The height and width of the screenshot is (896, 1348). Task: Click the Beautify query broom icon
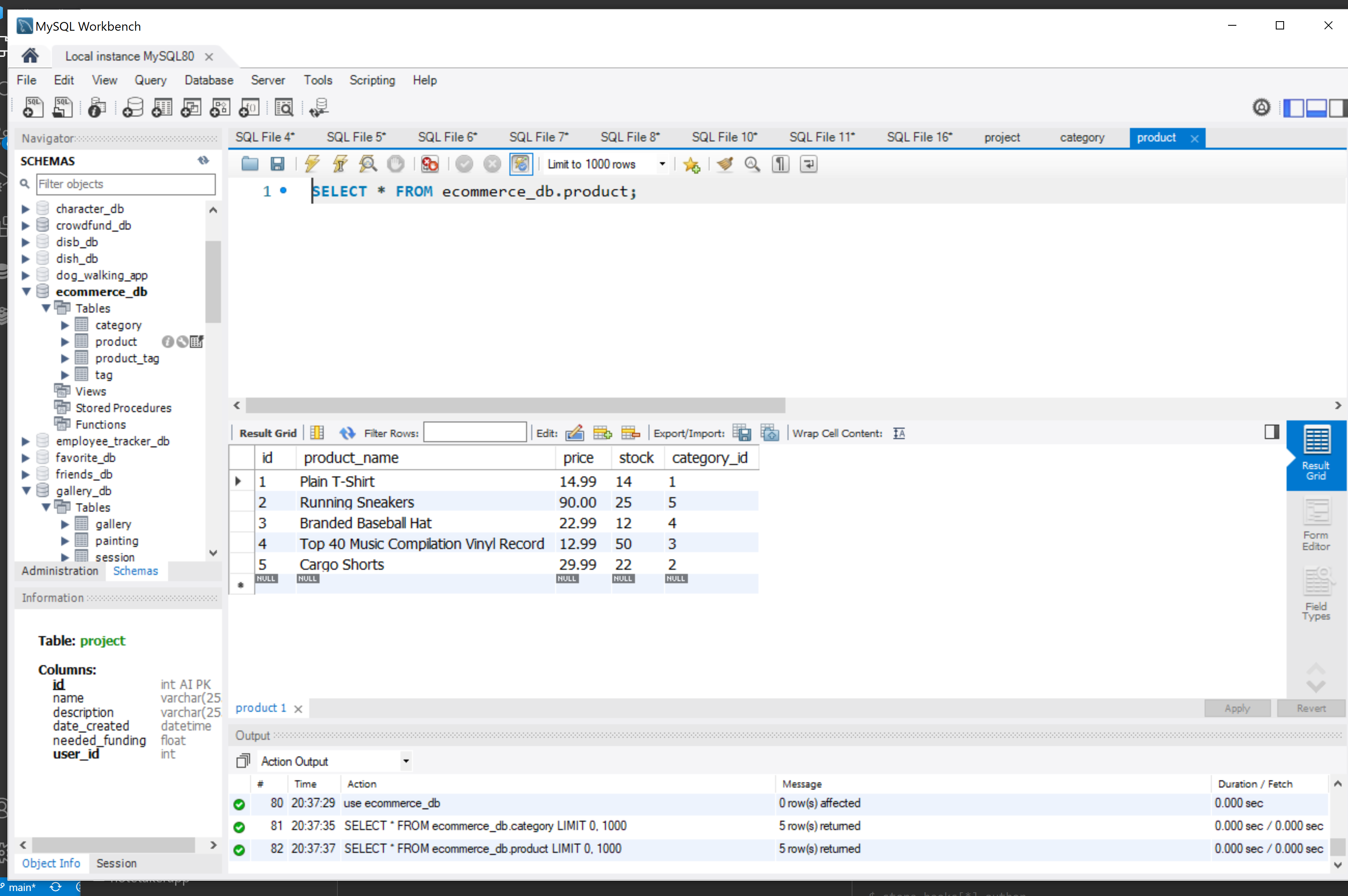pos(725,164)
